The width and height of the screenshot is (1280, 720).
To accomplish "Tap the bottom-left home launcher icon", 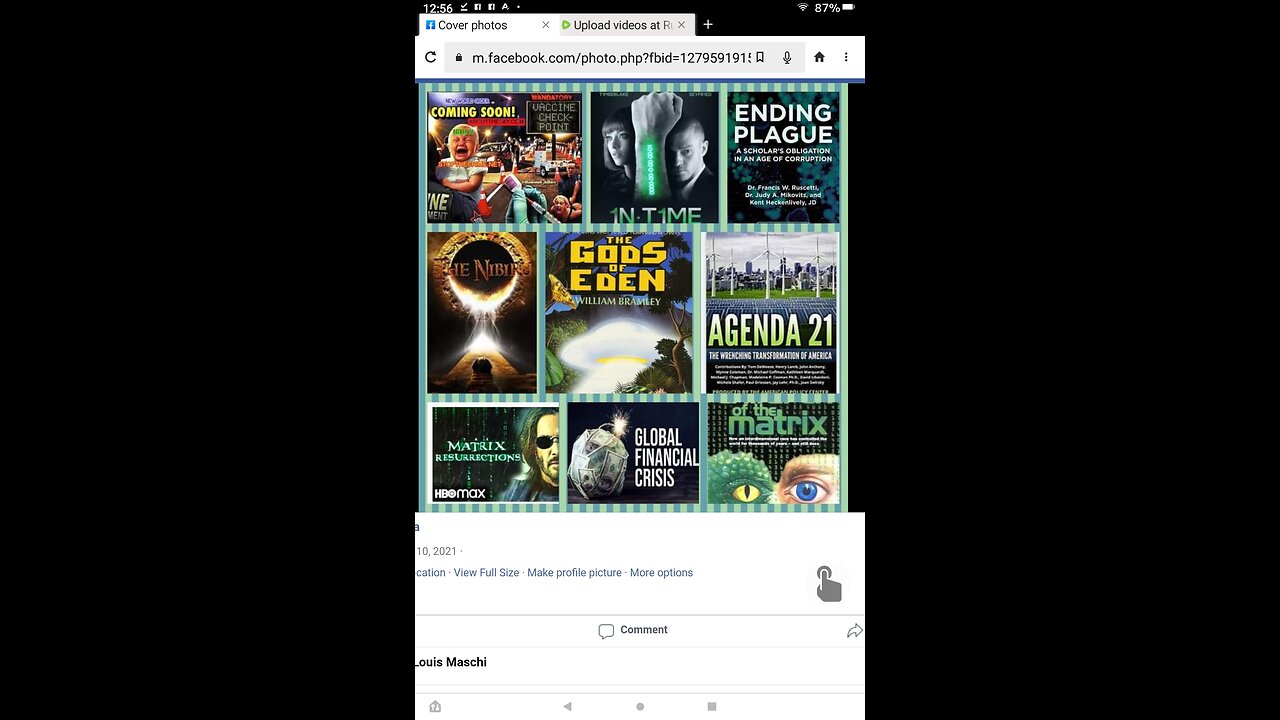I will 435,706.
